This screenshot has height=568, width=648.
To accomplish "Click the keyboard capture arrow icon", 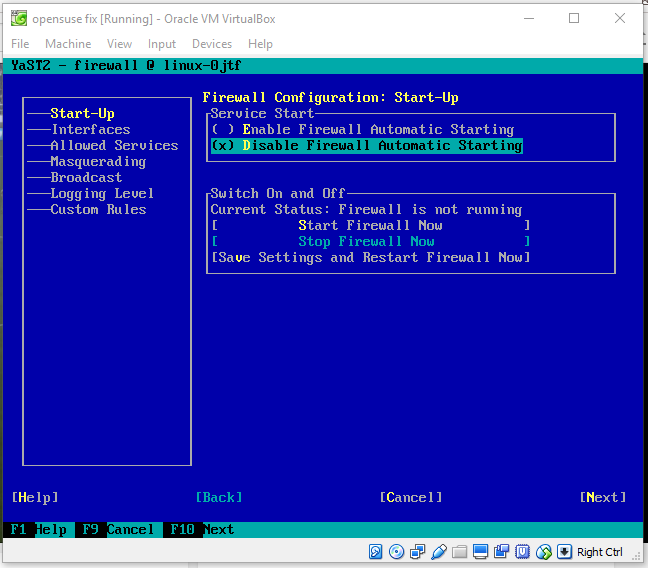I will pos(565,551).
